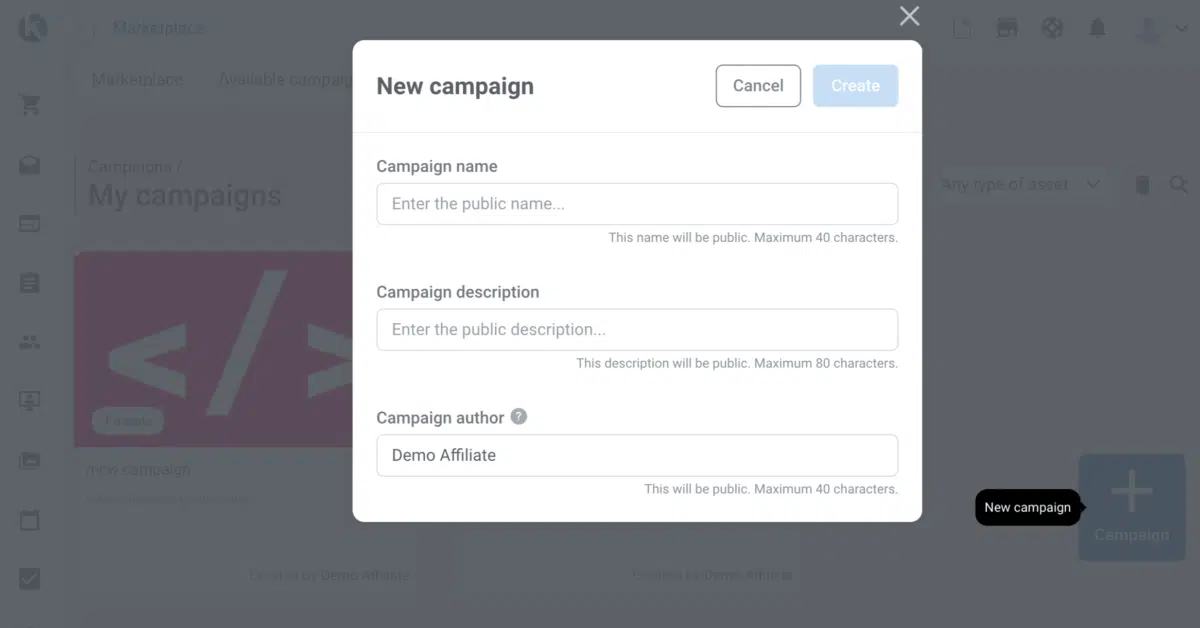This screenshot has height=628, width=1200.
Task: Click the Campaign name input field
Action: (637, 204)
